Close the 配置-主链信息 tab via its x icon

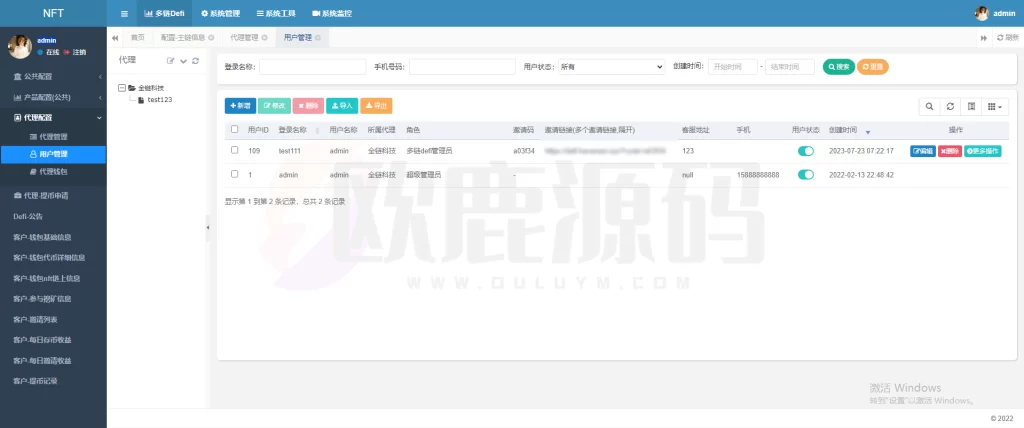point(211,38)
